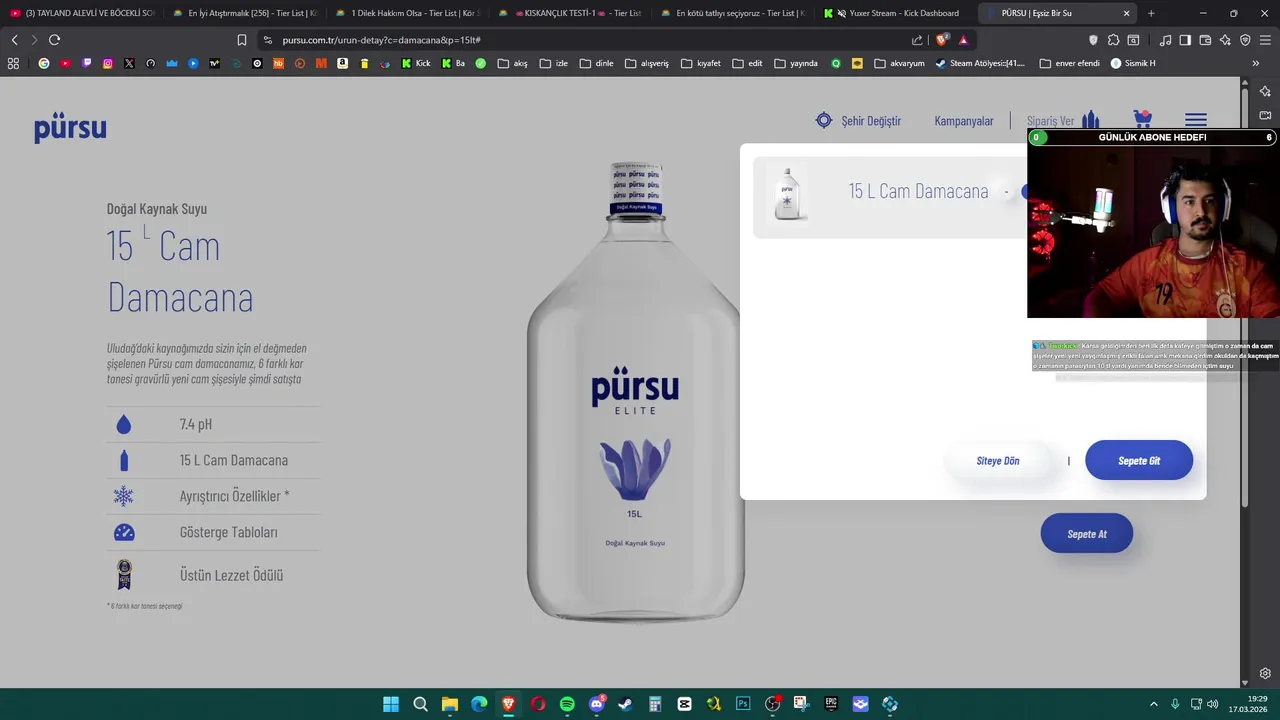Open Brave Shields lion icon
Image resolution: width=1280 pixels, height=720 pixels.
click(942, 40)
